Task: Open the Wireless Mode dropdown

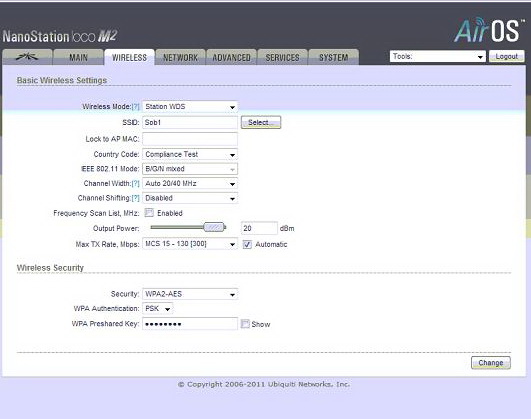Action: [x=190, y=107]
